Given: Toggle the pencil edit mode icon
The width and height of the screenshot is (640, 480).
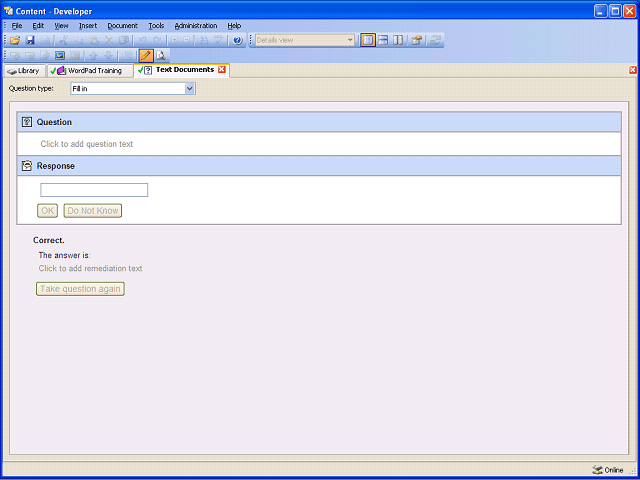Looking at the screenshot, I should (x=146, y=56).
